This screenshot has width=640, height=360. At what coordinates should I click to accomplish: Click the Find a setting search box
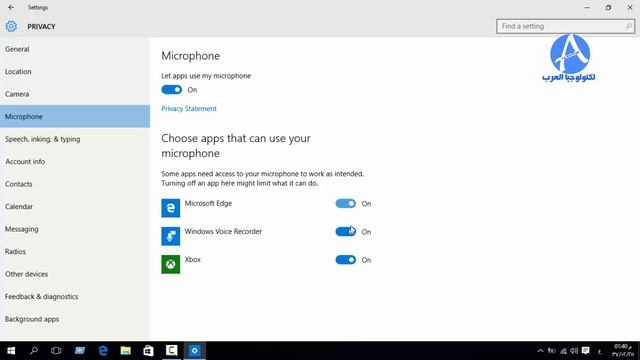pyautogui.click(x=565, y=26)
